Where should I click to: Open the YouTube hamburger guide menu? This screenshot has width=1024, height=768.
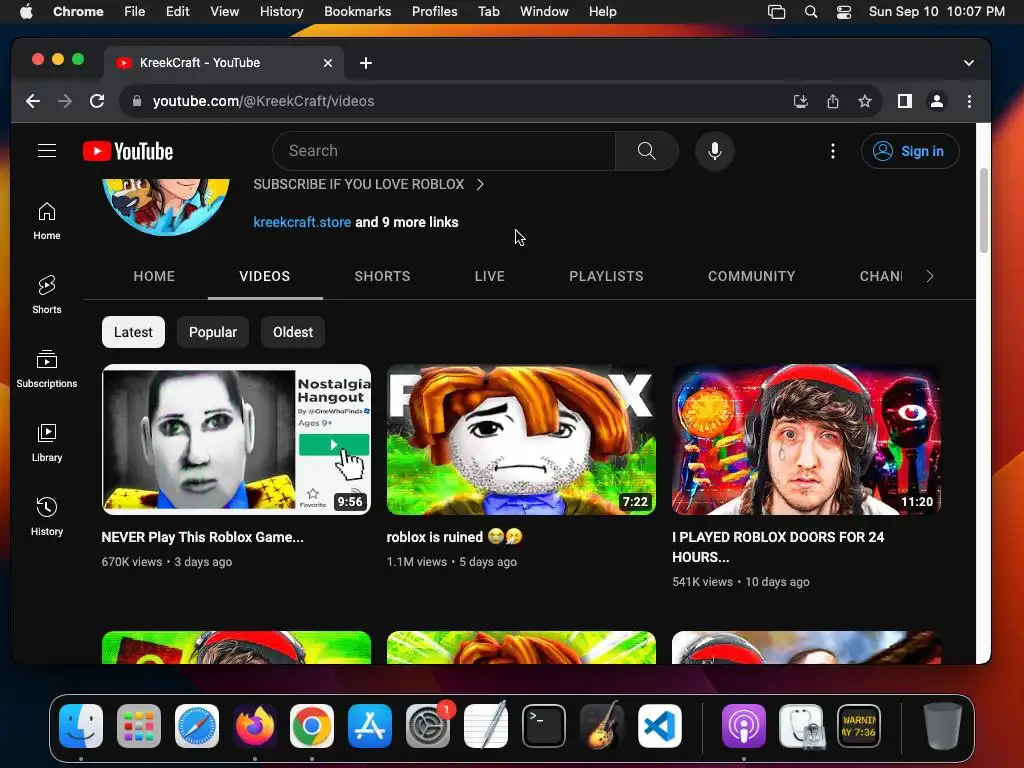click(47, 151)
